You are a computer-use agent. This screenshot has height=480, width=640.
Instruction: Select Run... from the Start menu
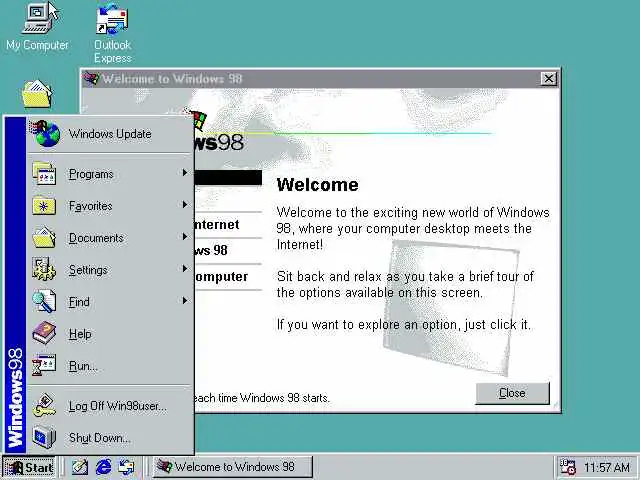pos(110,366)
